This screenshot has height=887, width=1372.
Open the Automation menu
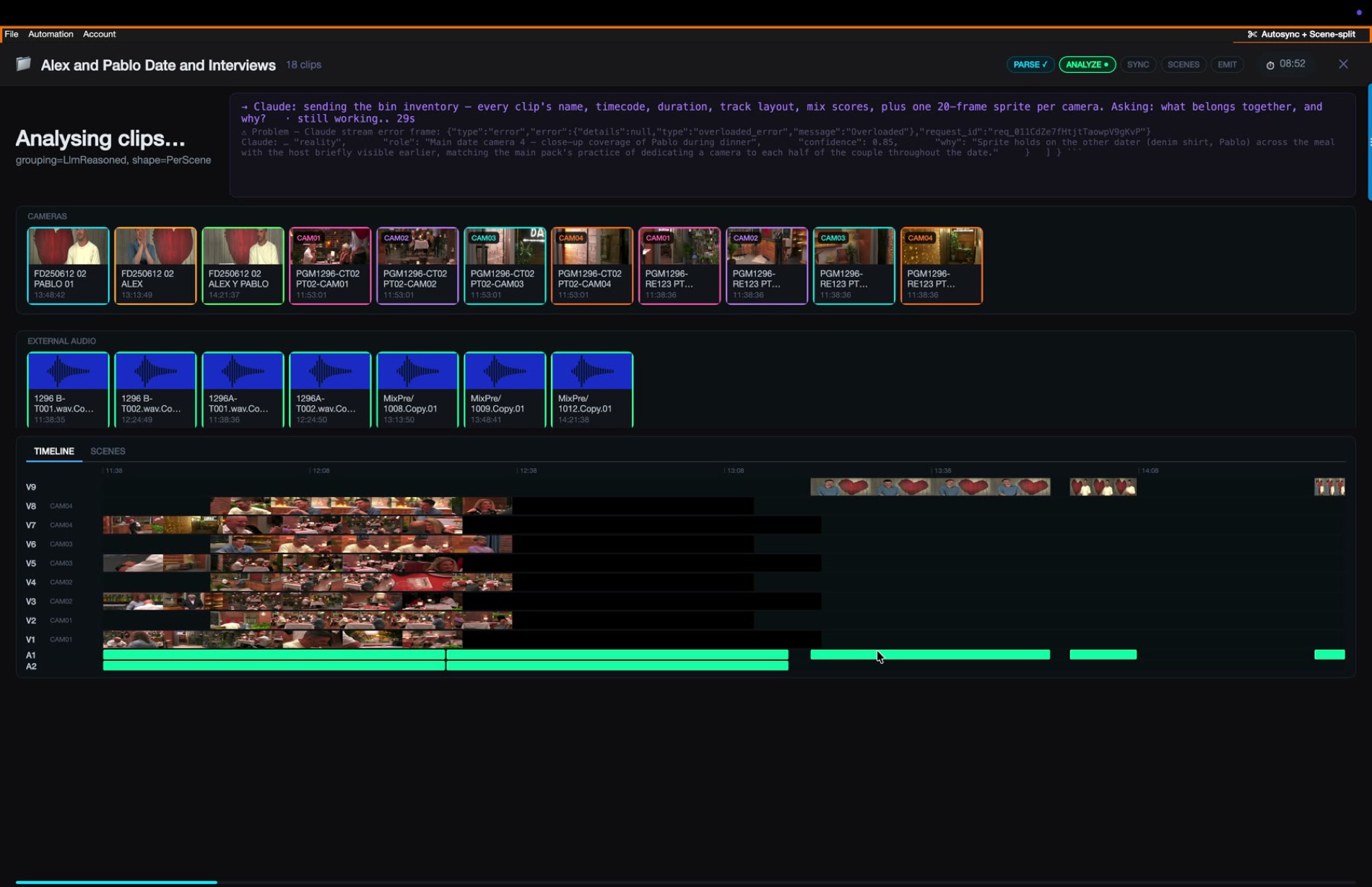tap(51, 34)
